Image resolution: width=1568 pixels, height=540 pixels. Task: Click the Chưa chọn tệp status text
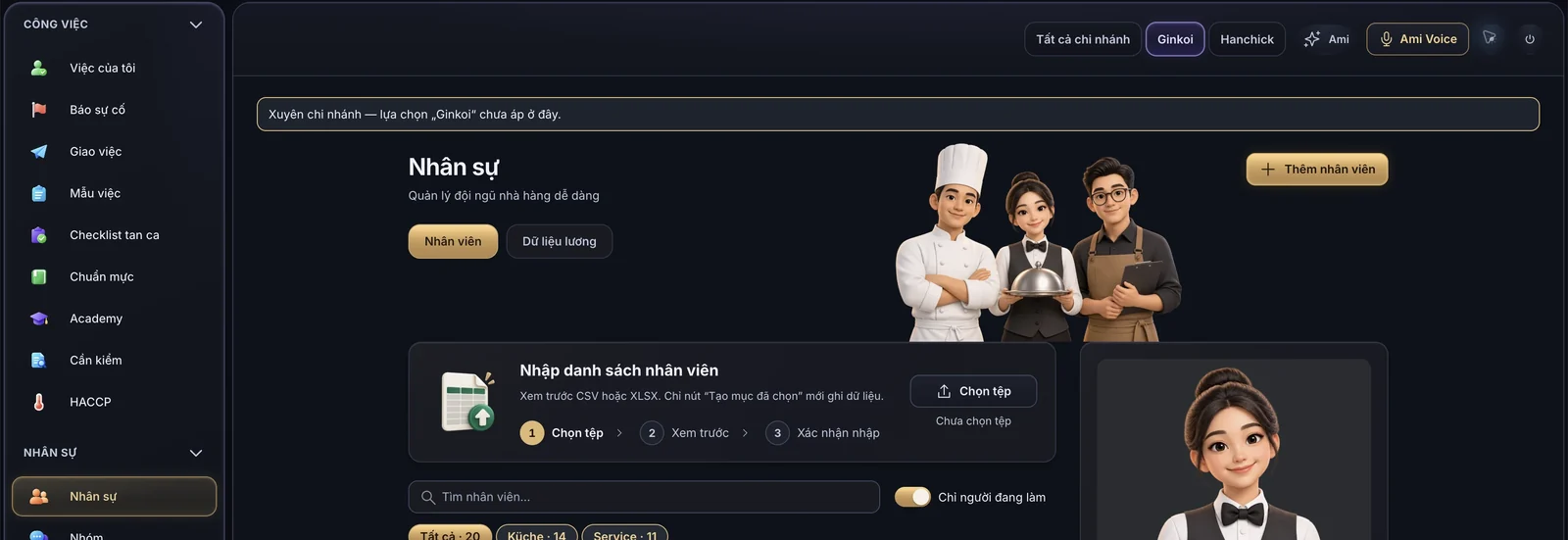click(x=973, y=421)
